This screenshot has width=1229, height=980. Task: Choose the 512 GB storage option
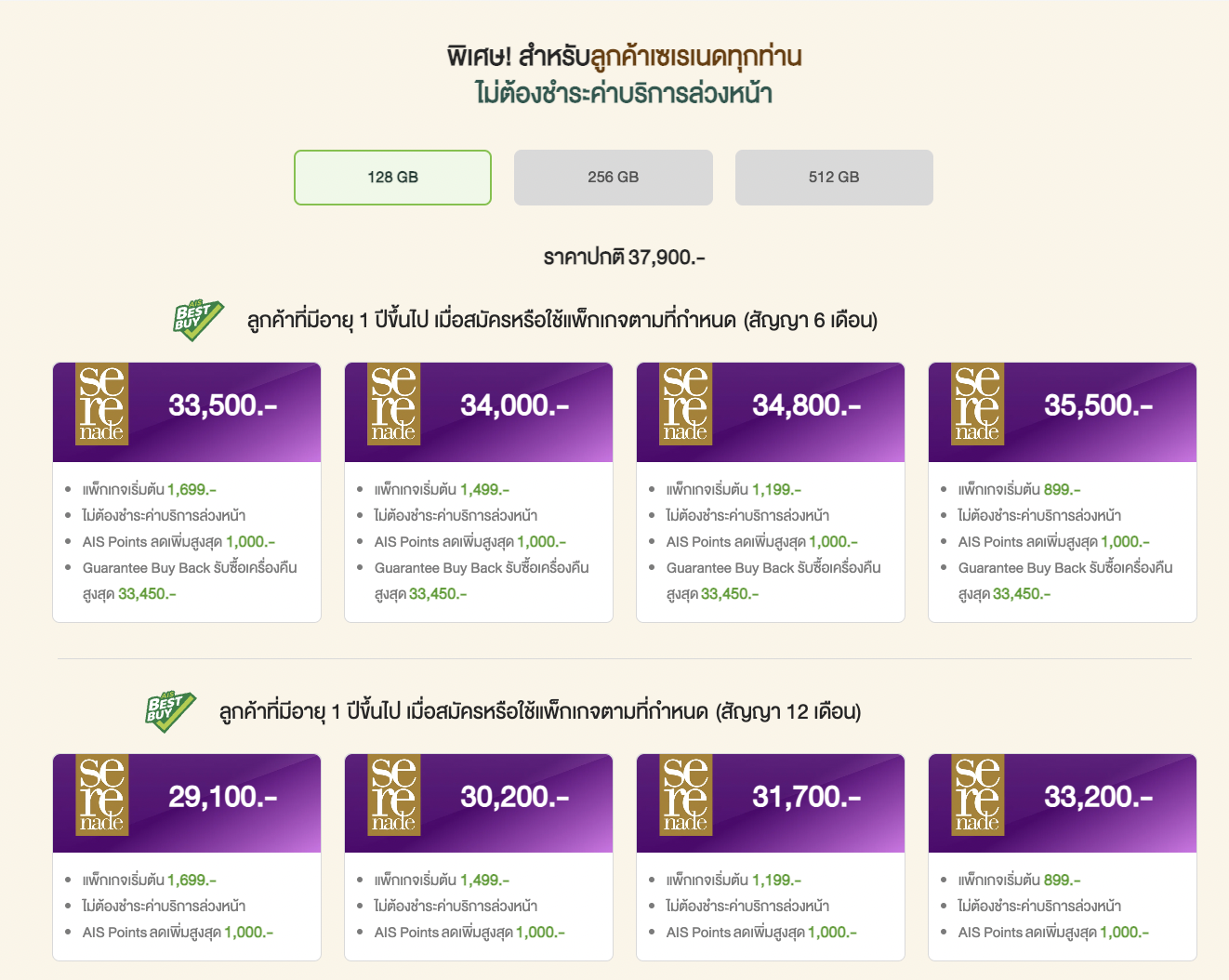pos(834,178)
